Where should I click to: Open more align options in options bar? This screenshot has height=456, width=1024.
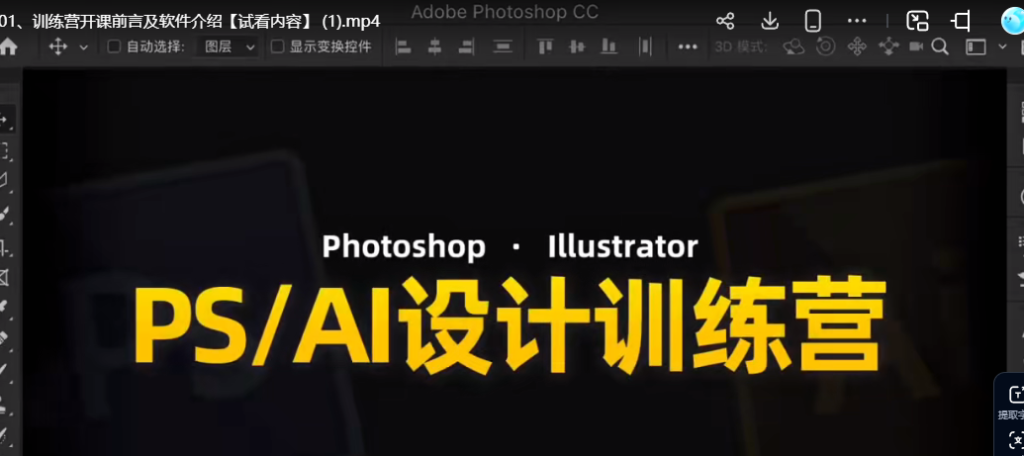pyautogui.click(x=687, y=47)
